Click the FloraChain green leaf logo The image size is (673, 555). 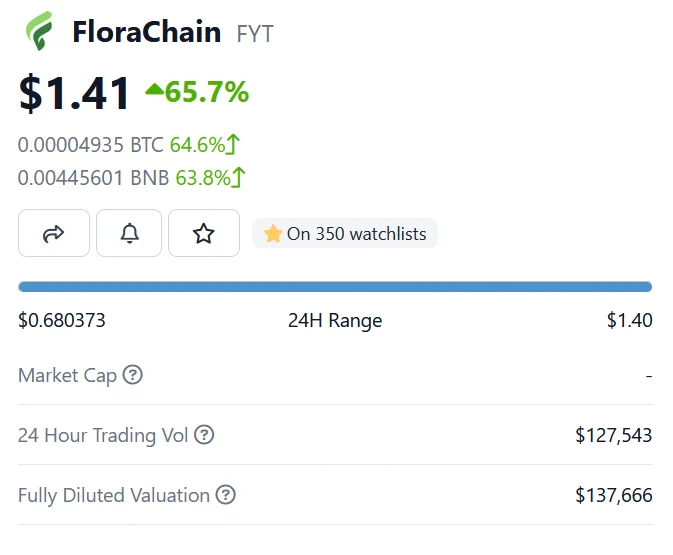(x=39, y=31)
